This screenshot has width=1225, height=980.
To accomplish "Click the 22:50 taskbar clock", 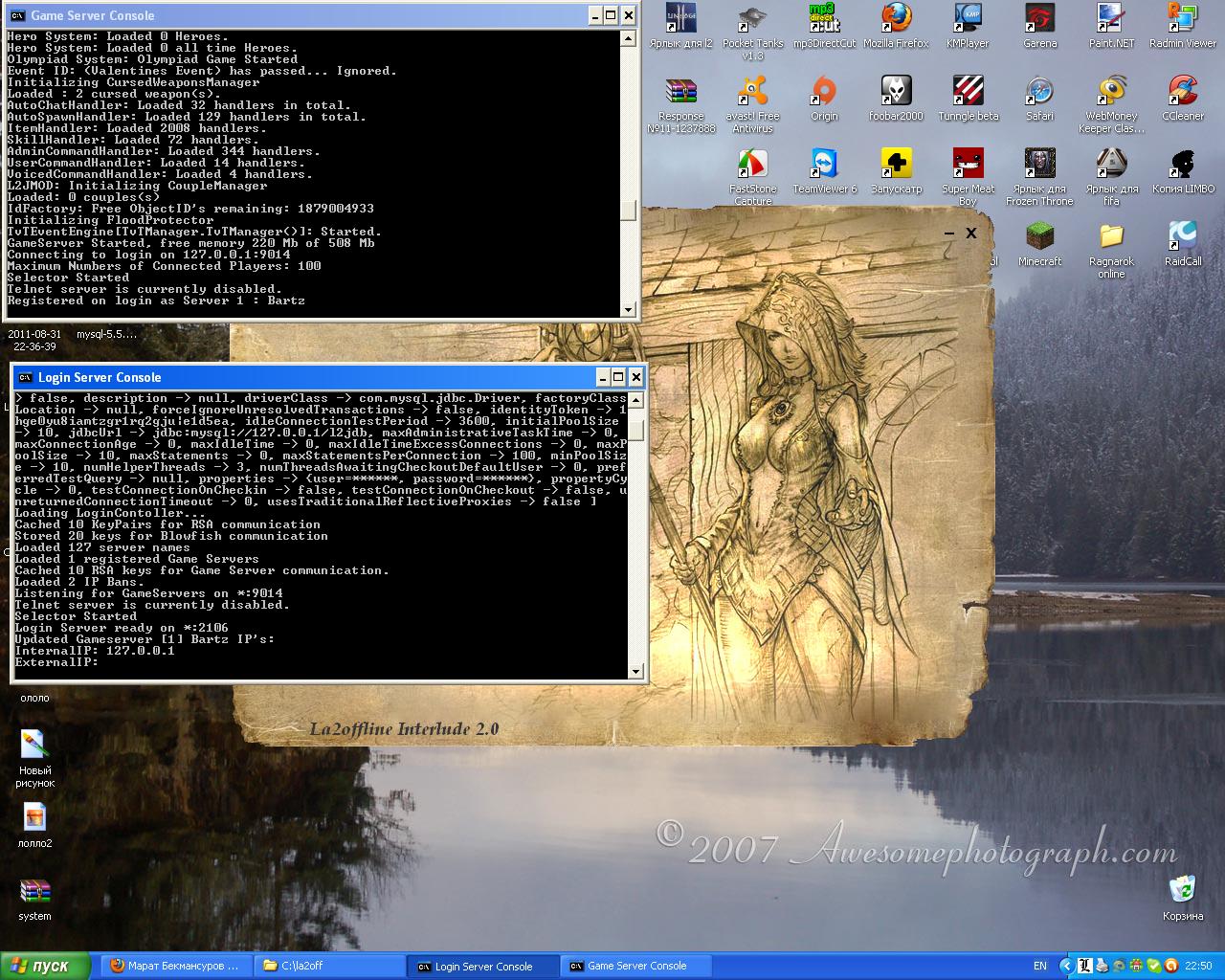I will pos(1198,967).
